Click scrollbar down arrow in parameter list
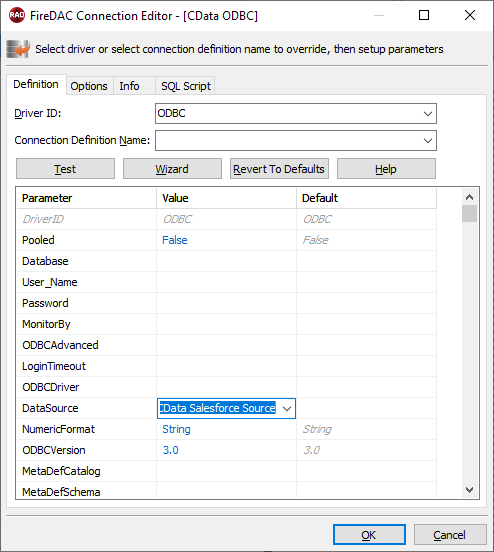The width and height of the screenshot is (494, 552). [x=469, y=489]
